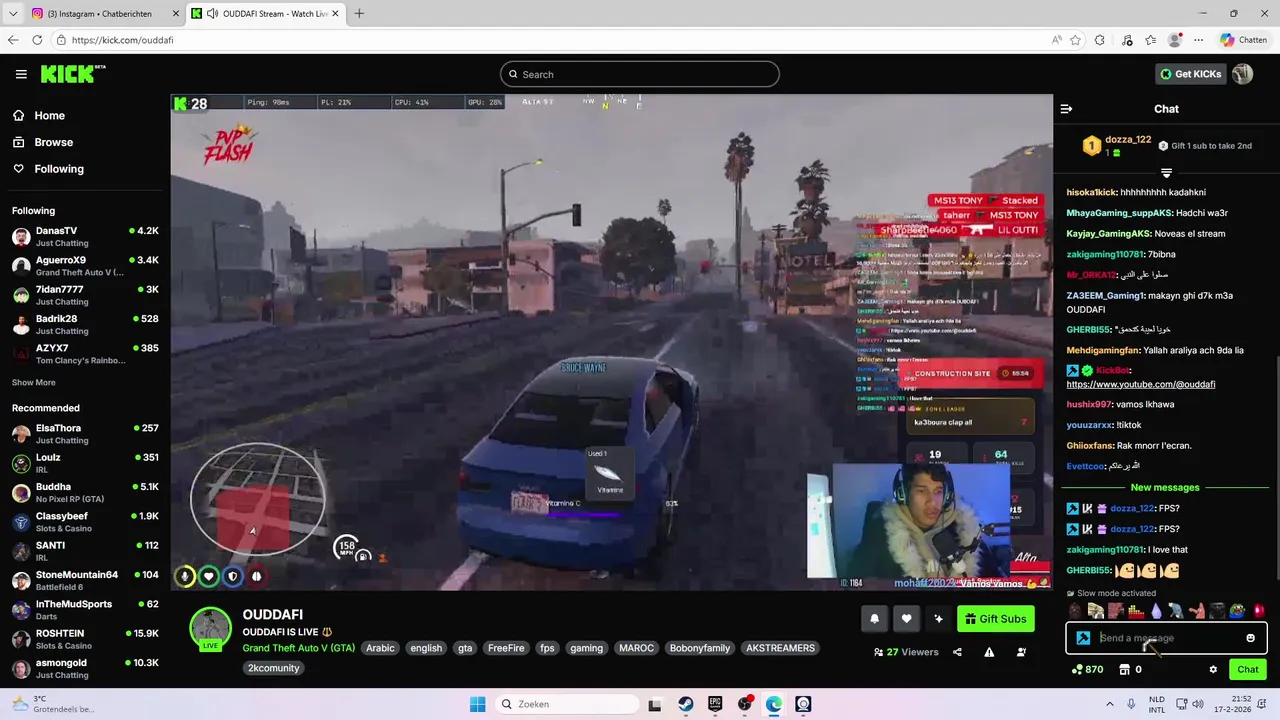Click the share stream icon
This screenshot has width=1280, height=720.
(x=957, y=652)
